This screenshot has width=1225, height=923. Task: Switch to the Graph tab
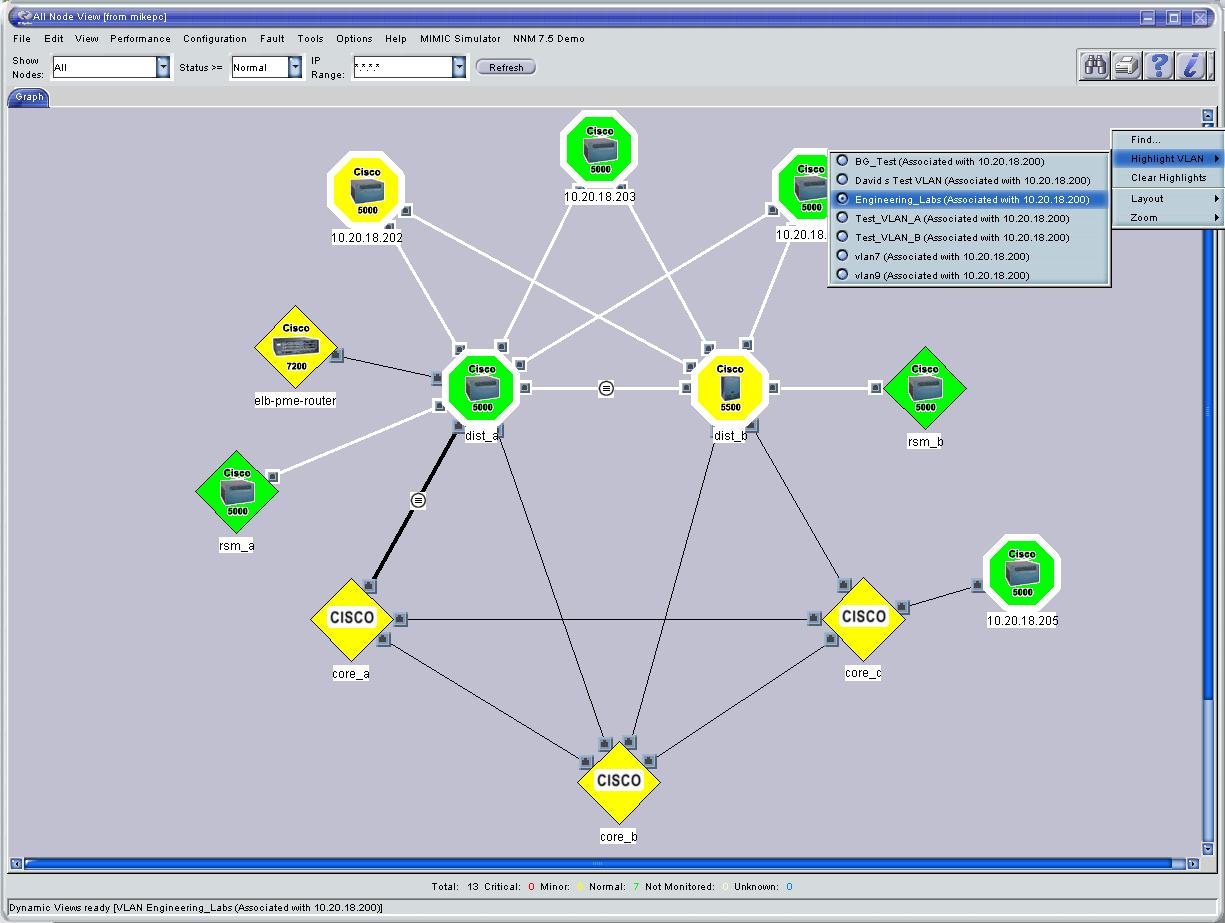(28, 97)
